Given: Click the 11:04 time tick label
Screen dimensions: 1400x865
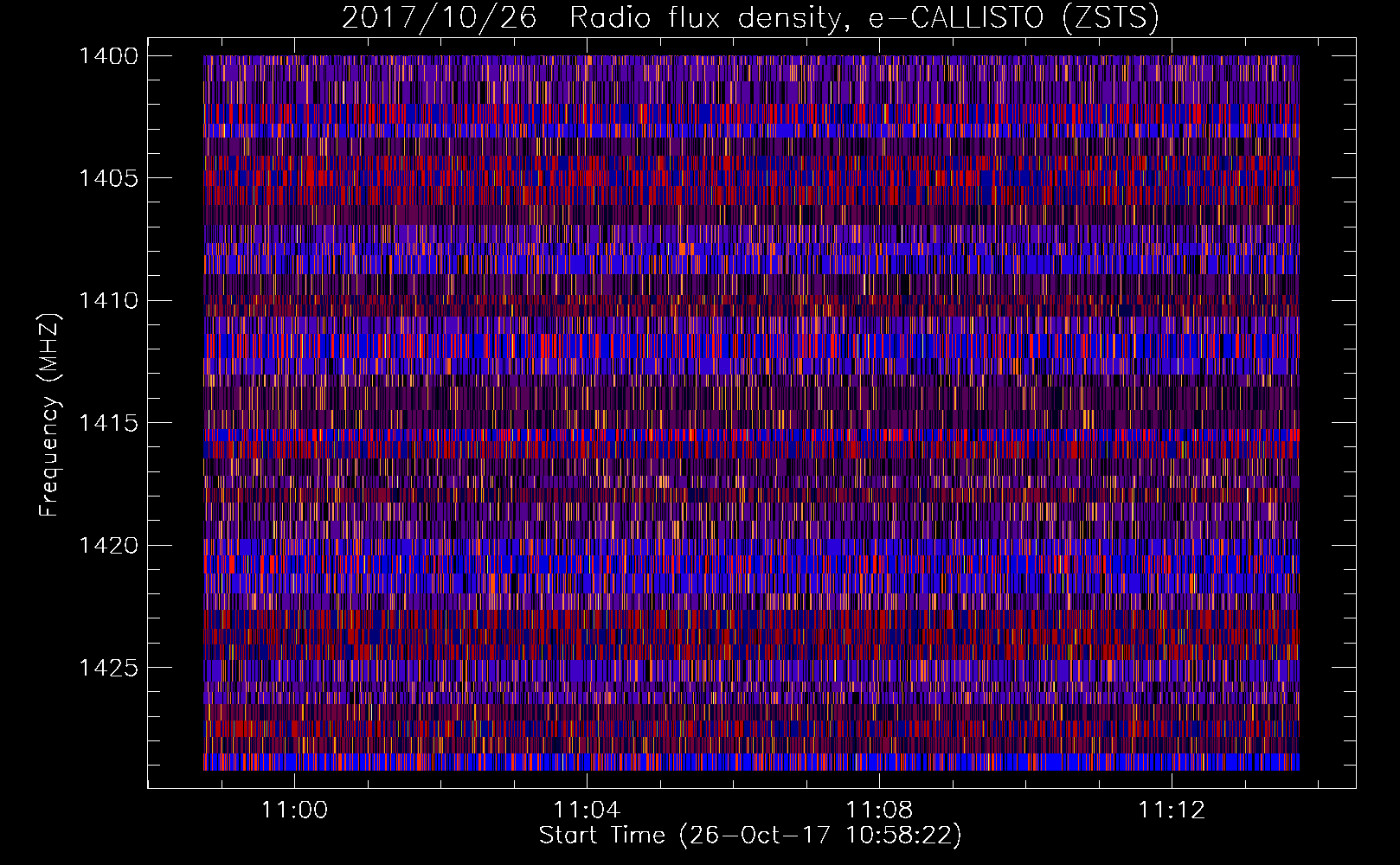Looking at the screenshot, I should click(x=588, y=810).
